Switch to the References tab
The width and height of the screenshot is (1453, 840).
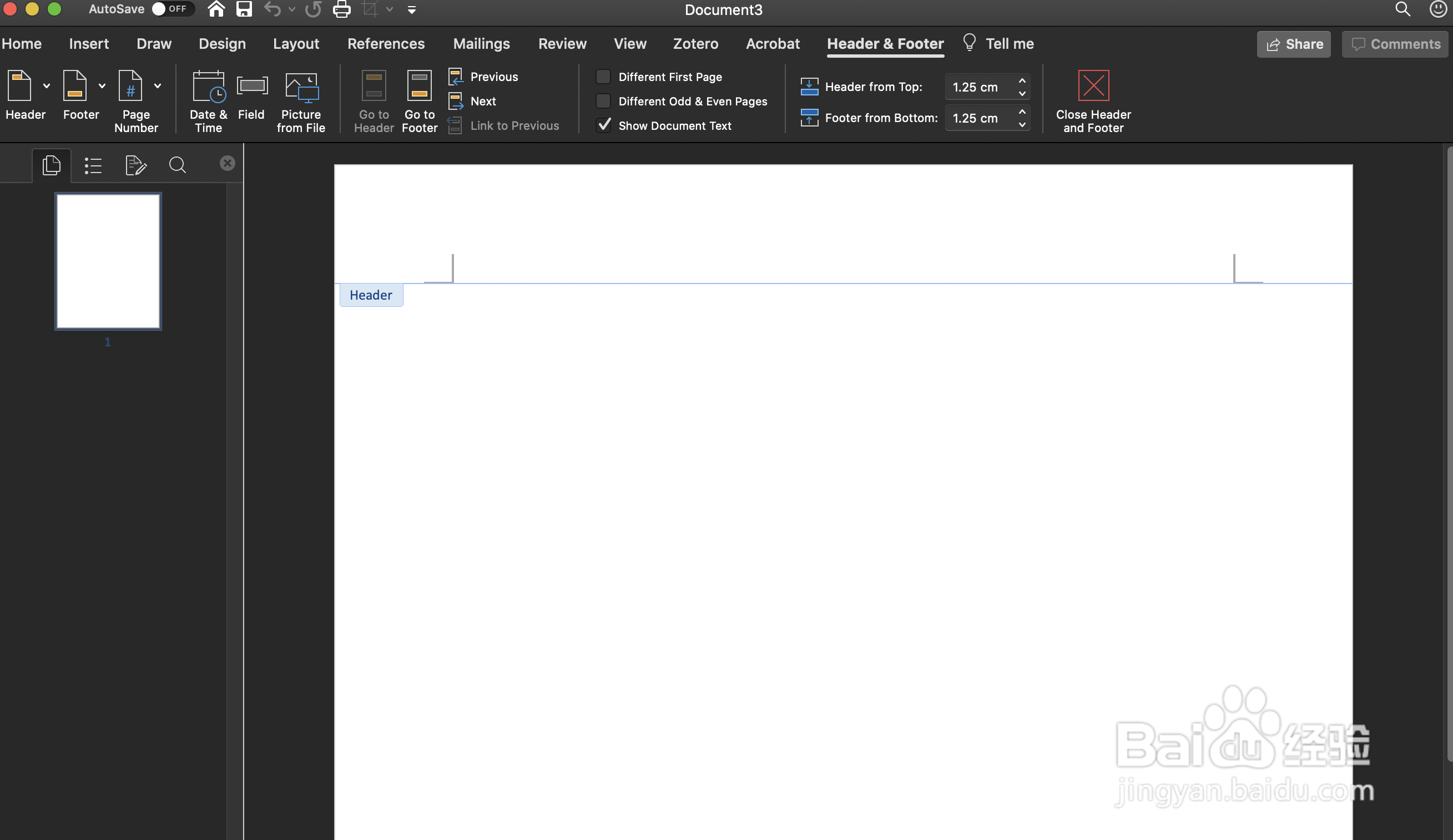coord(386,44)
